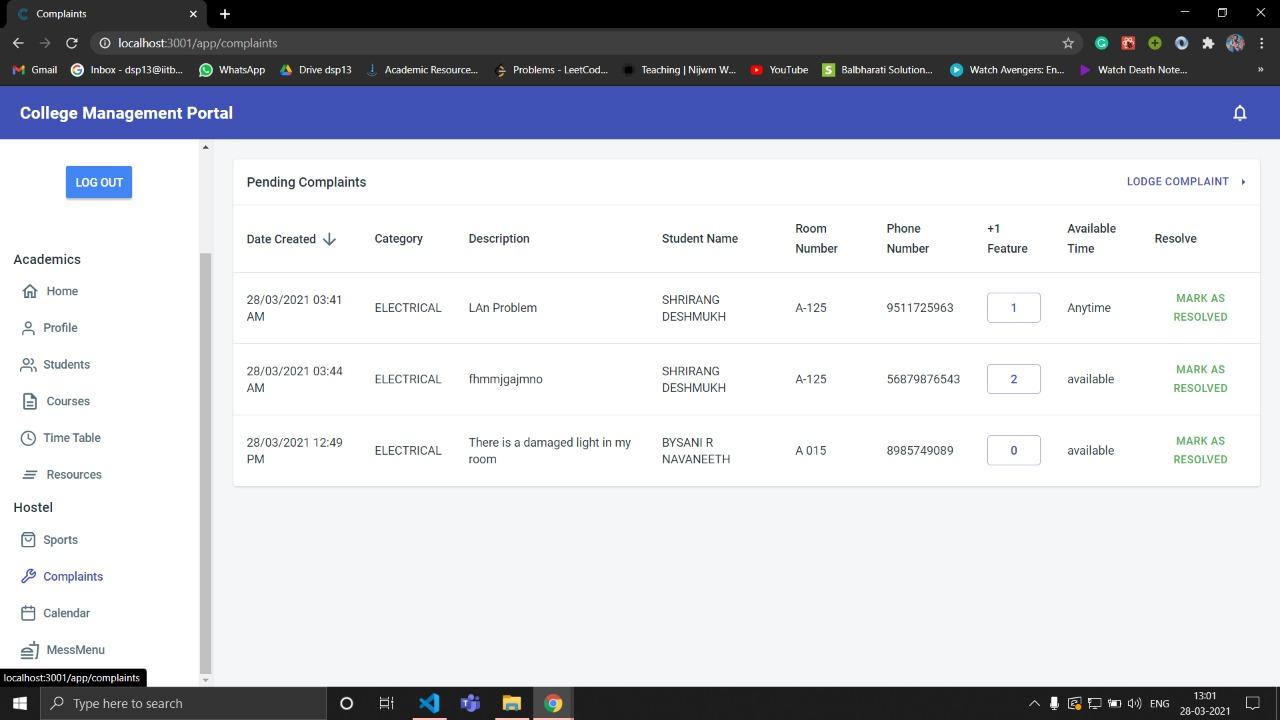Click the Students group icon

click(28, 365)
